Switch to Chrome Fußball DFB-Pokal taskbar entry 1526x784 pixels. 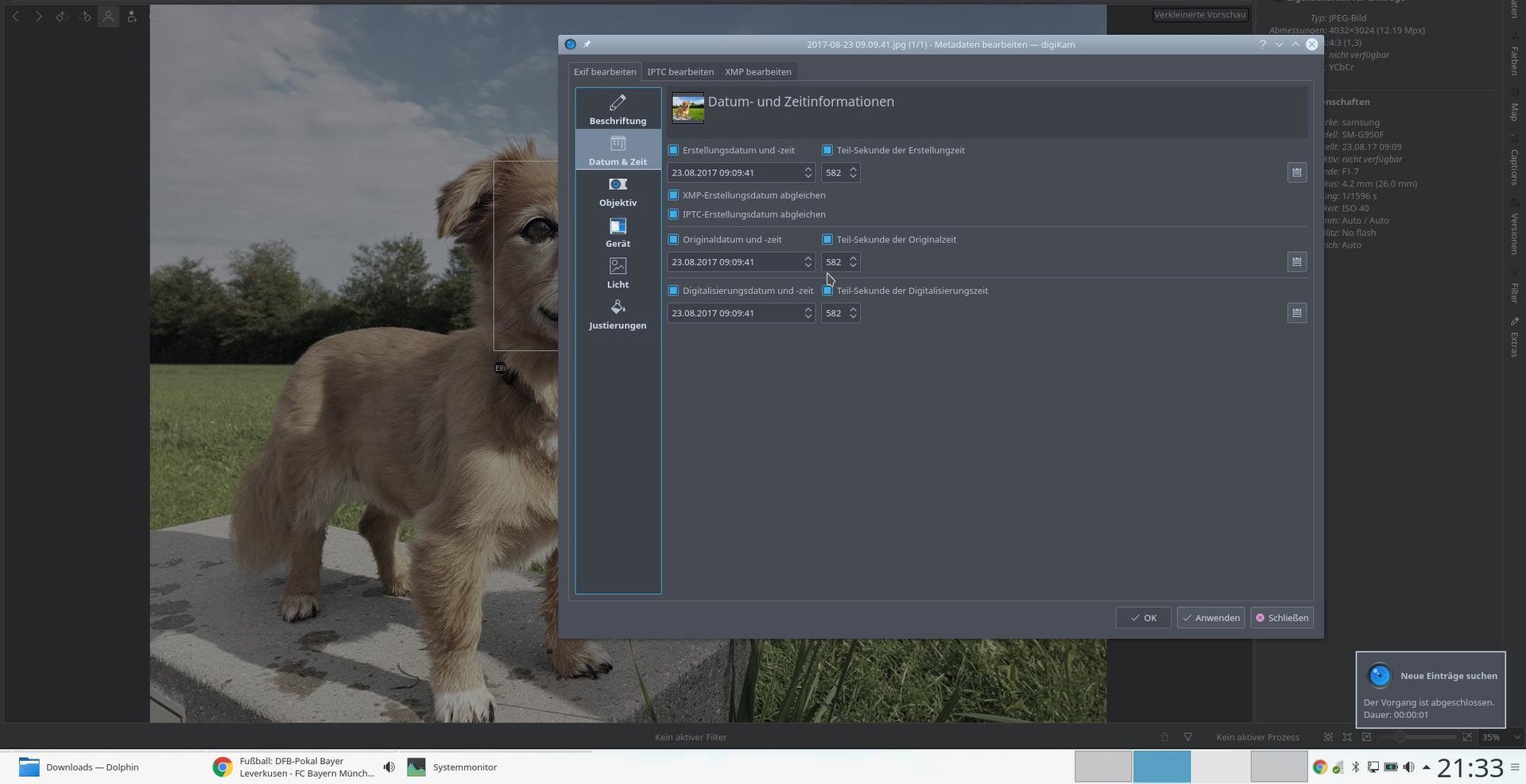tap(302, 767)
